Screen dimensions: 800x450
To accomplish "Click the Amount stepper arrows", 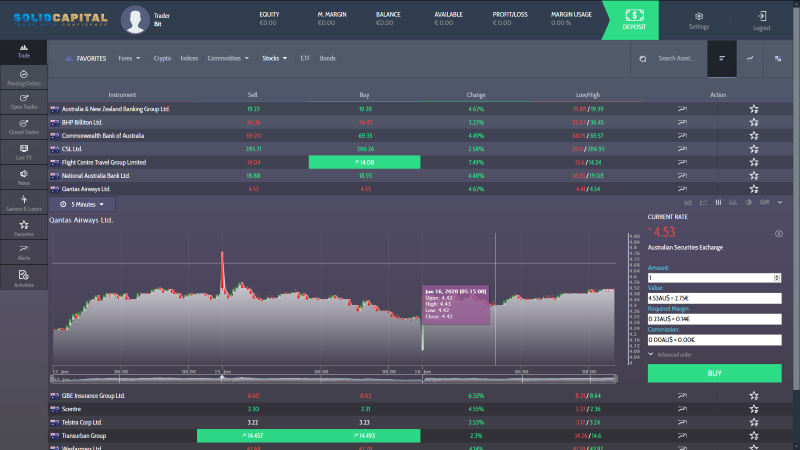I will point(777,278).
